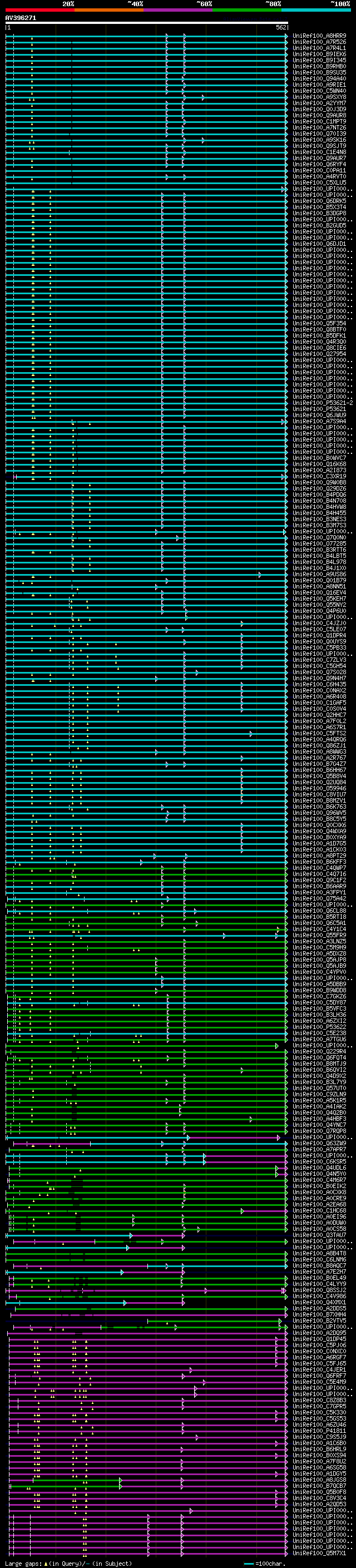Click the query end position 562

(x=281, y=27)
